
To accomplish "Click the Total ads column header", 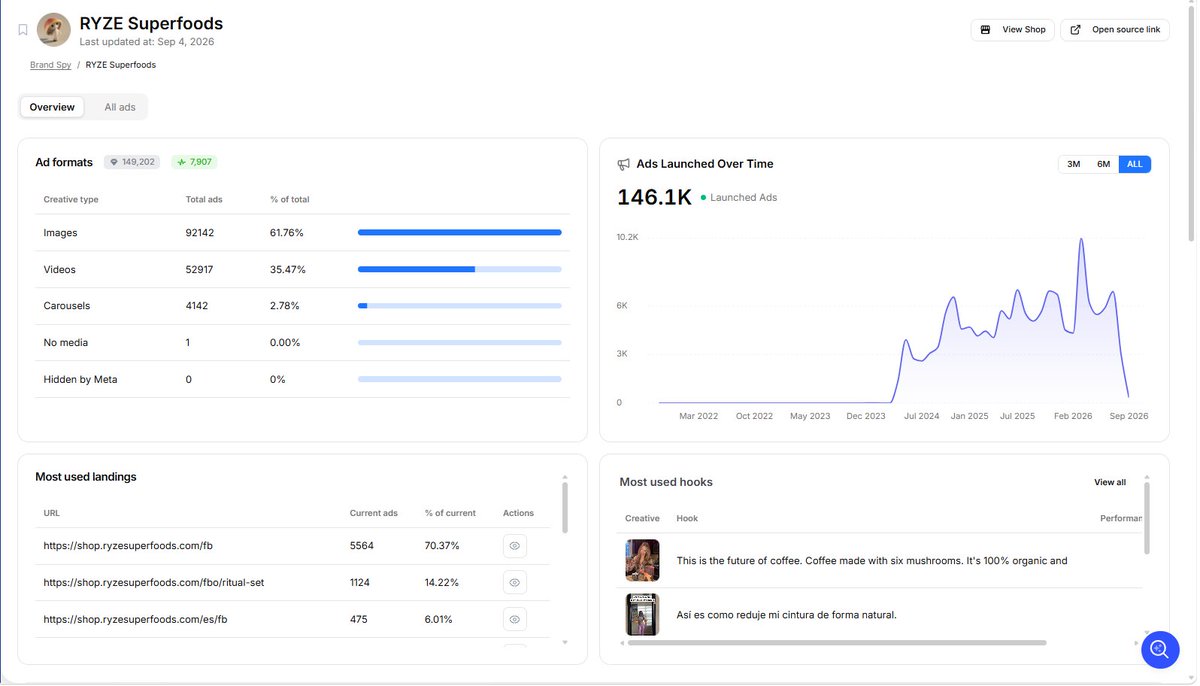I will [204, 200].
